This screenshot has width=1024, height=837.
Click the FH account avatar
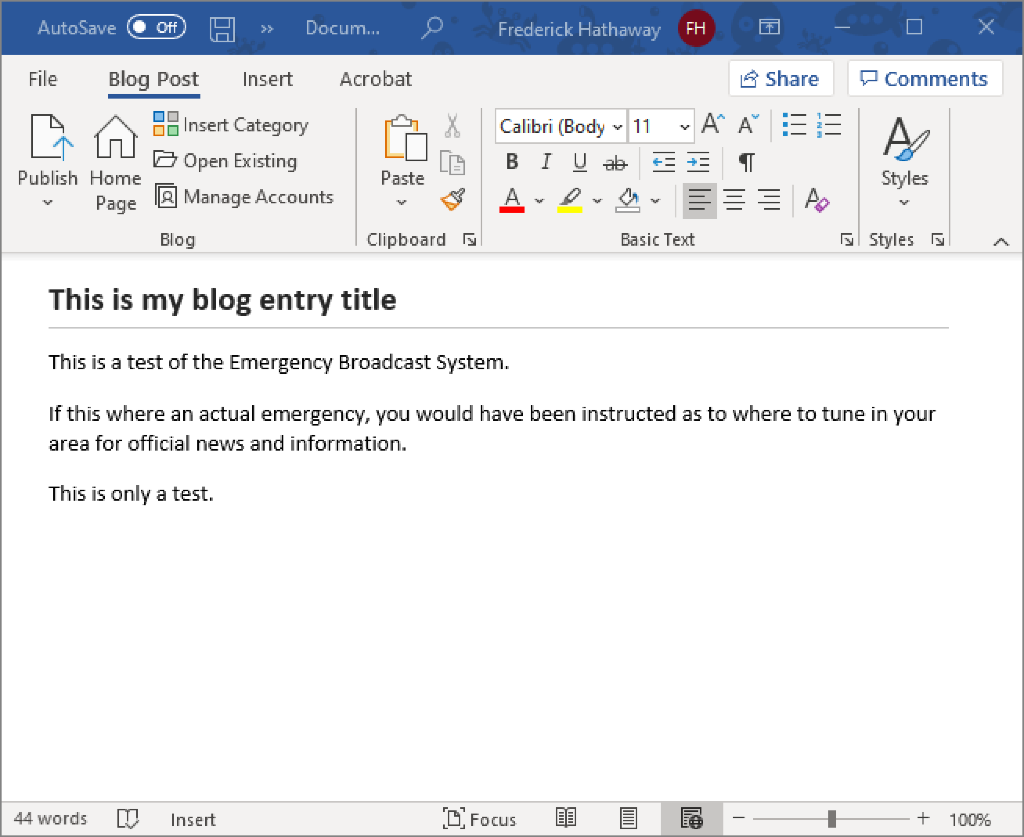click(696, 28)
